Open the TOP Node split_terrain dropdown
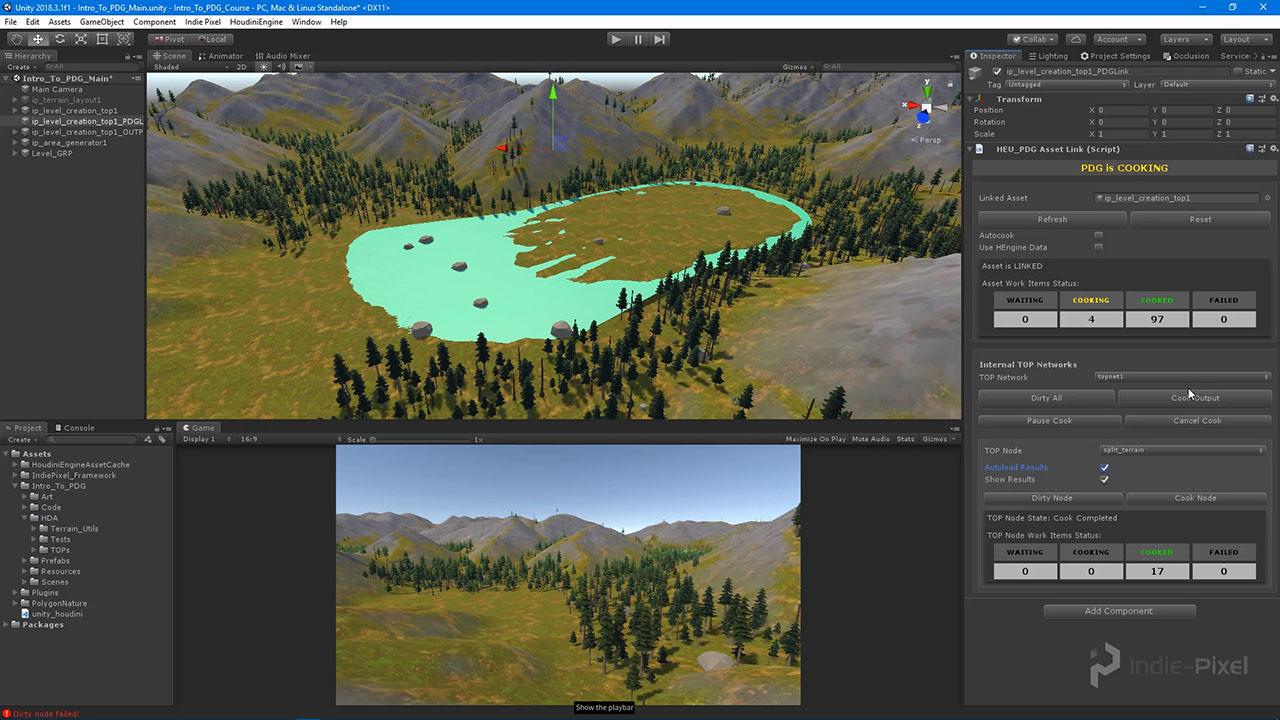This screenshot has width=1280, height=720. pos(1185,450)
